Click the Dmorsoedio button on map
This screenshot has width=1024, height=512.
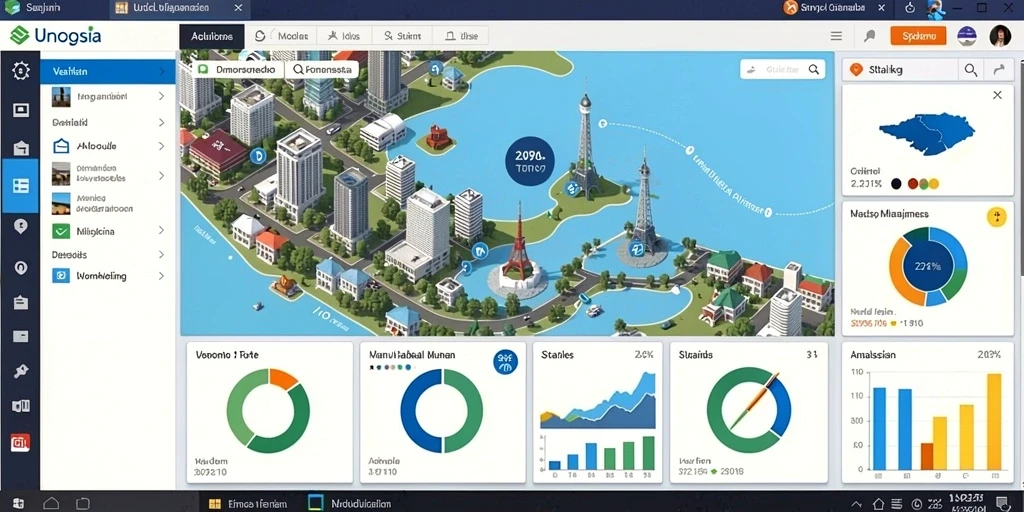238,69
